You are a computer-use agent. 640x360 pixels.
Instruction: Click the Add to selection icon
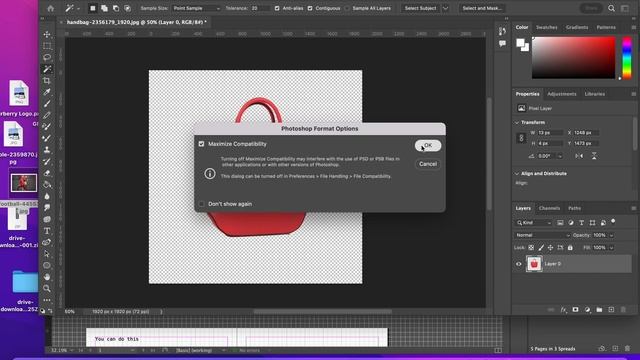[x=104, y=8]
